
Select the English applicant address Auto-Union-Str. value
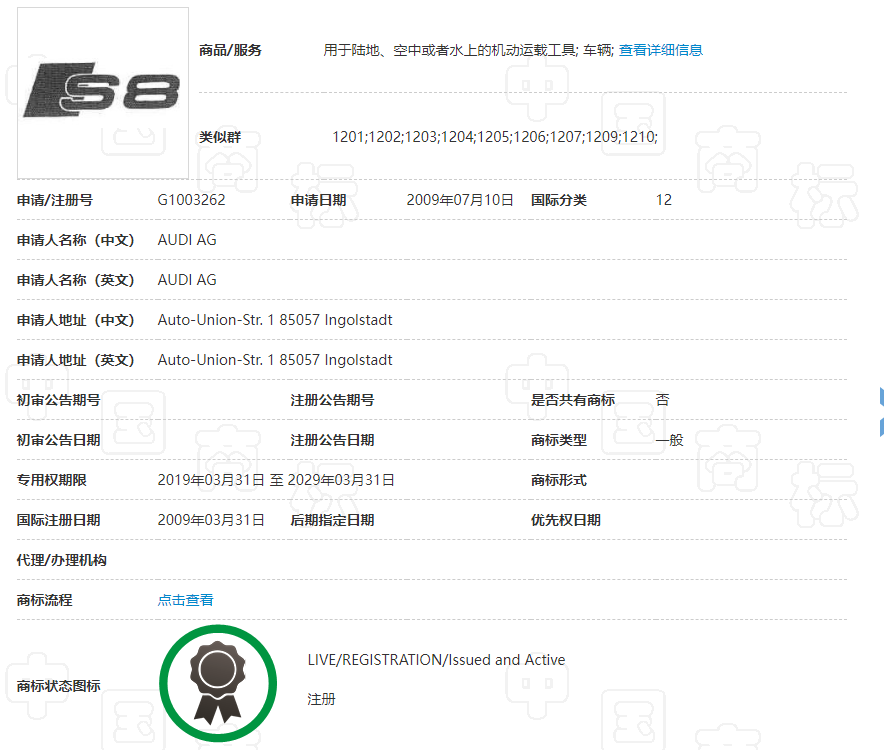[x=275, y=360]
